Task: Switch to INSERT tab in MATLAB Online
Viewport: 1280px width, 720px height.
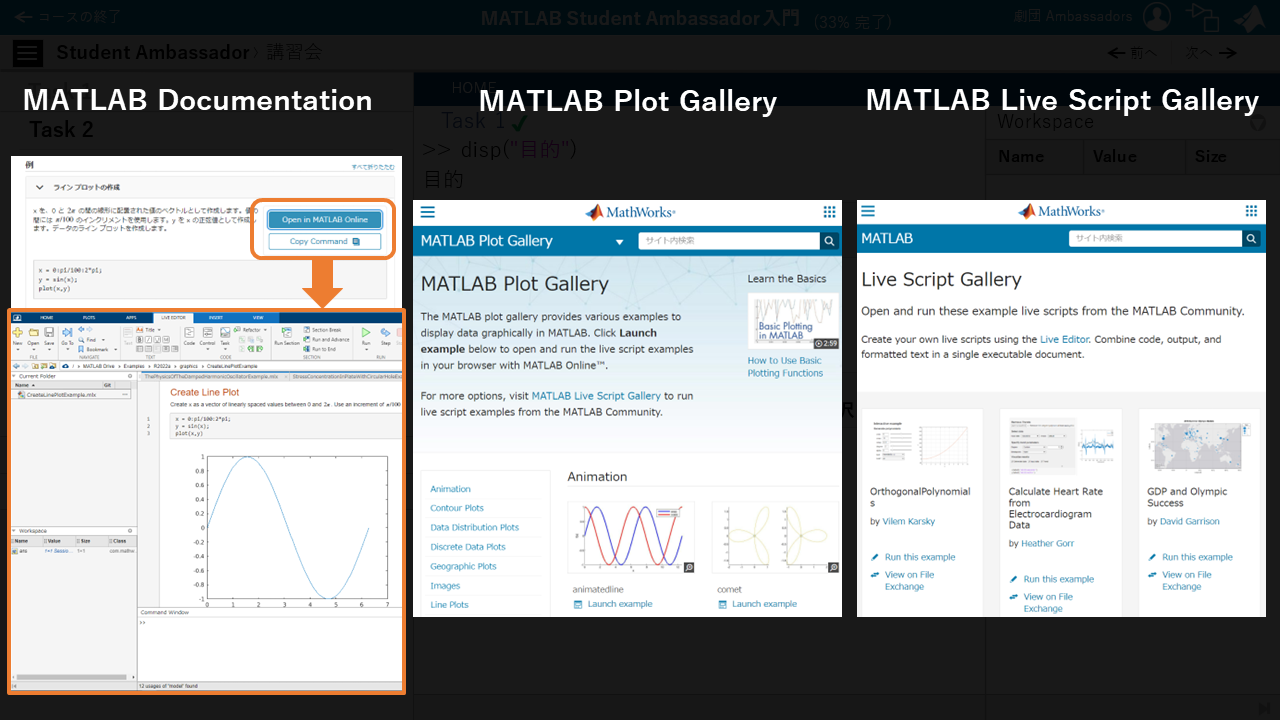Action: coord(215,318)
